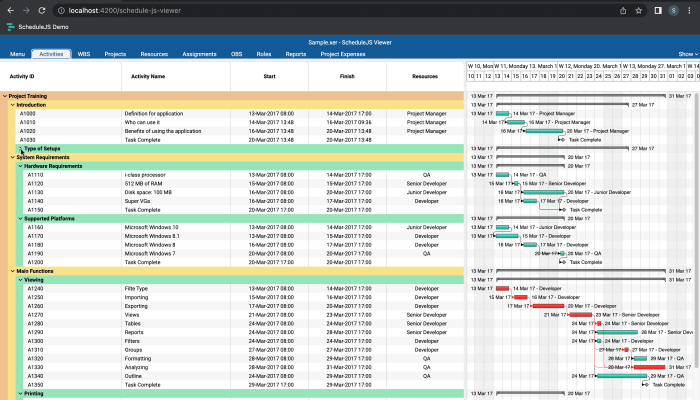The height and width of the screenshot is (400, 700).
Task: Click the Start column header
Action: (270, 76)
